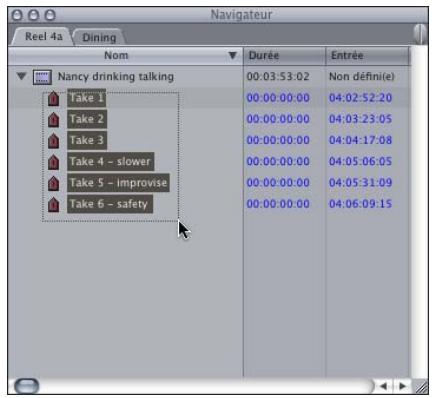Click the Take 6 – safety duration value
This screenshot has width=432, height=398.
click(278, 204)
